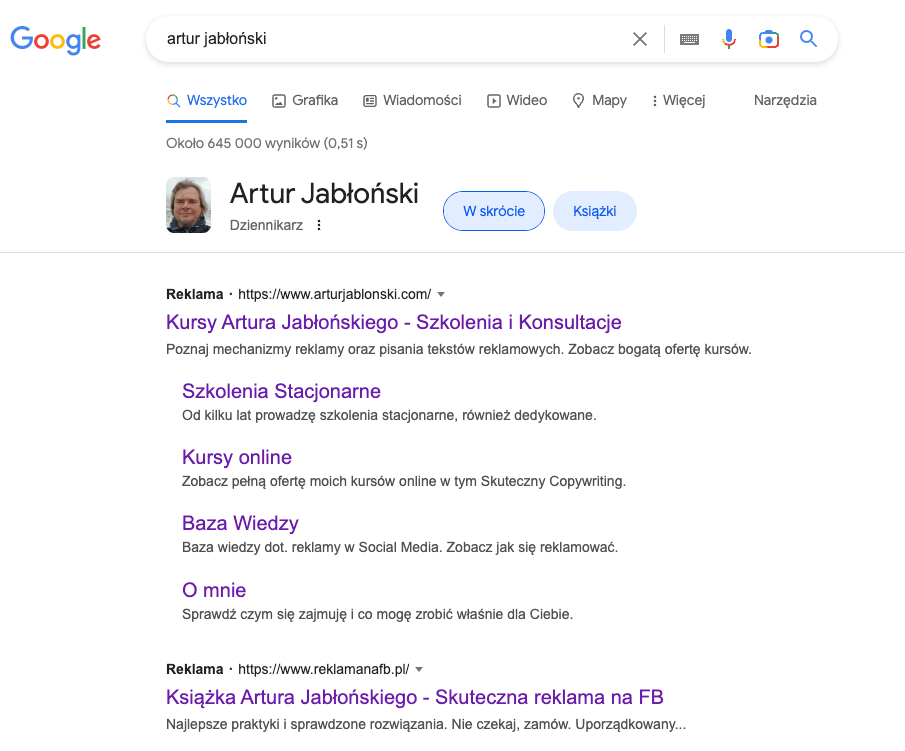The image size is (905, 751).
Task: Start voice search with the microphone icon
Action: tap(728, 39)
